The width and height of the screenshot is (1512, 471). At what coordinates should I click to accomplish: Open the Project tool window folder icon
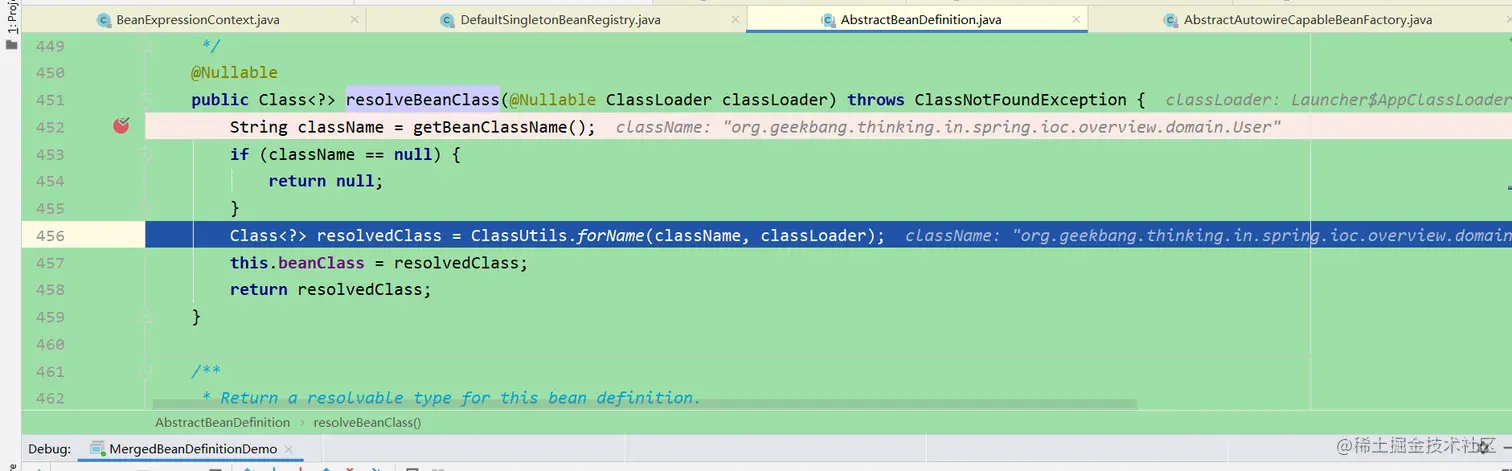click(12, 44)
